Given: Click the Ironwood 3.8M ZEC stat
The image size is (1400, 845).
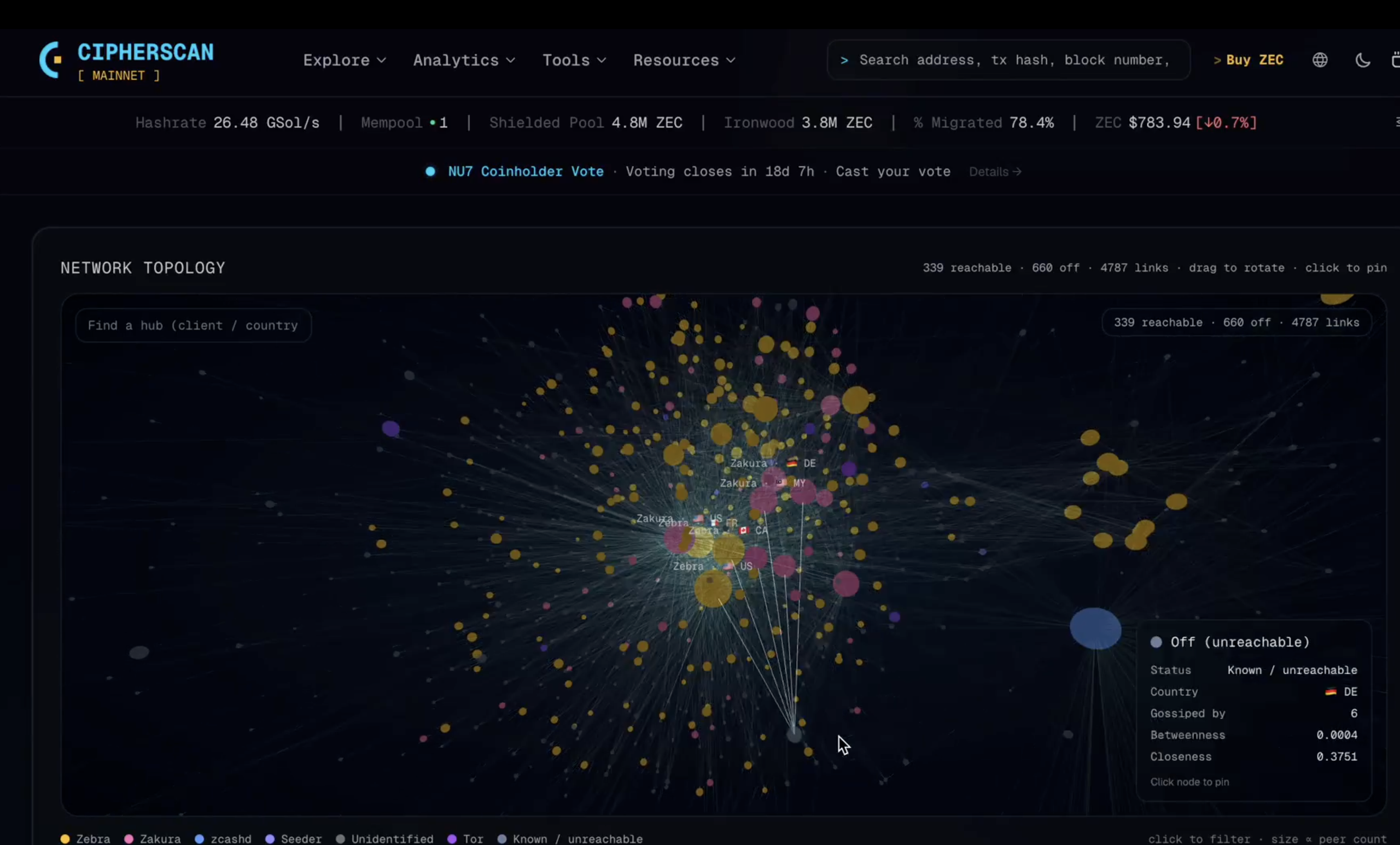Looking at the screenshot, I should pyautogui.click(x=798, y=122).
